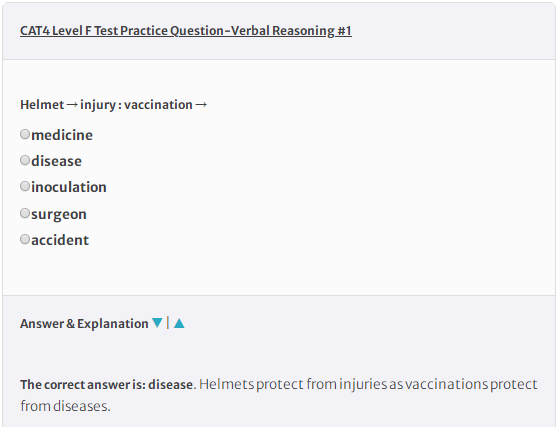Click the Helmet injury vaccination question text
The image size is (558, 427).
point(114,105)
